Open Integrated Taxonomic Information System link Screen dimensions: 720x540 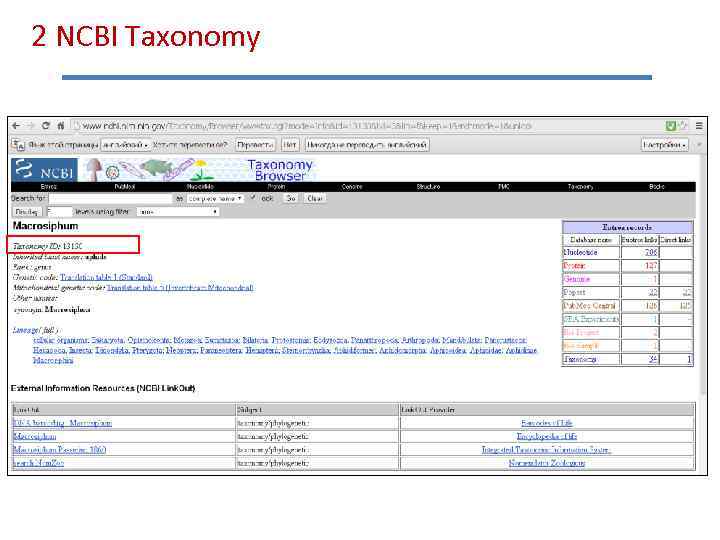click(546, 450)
